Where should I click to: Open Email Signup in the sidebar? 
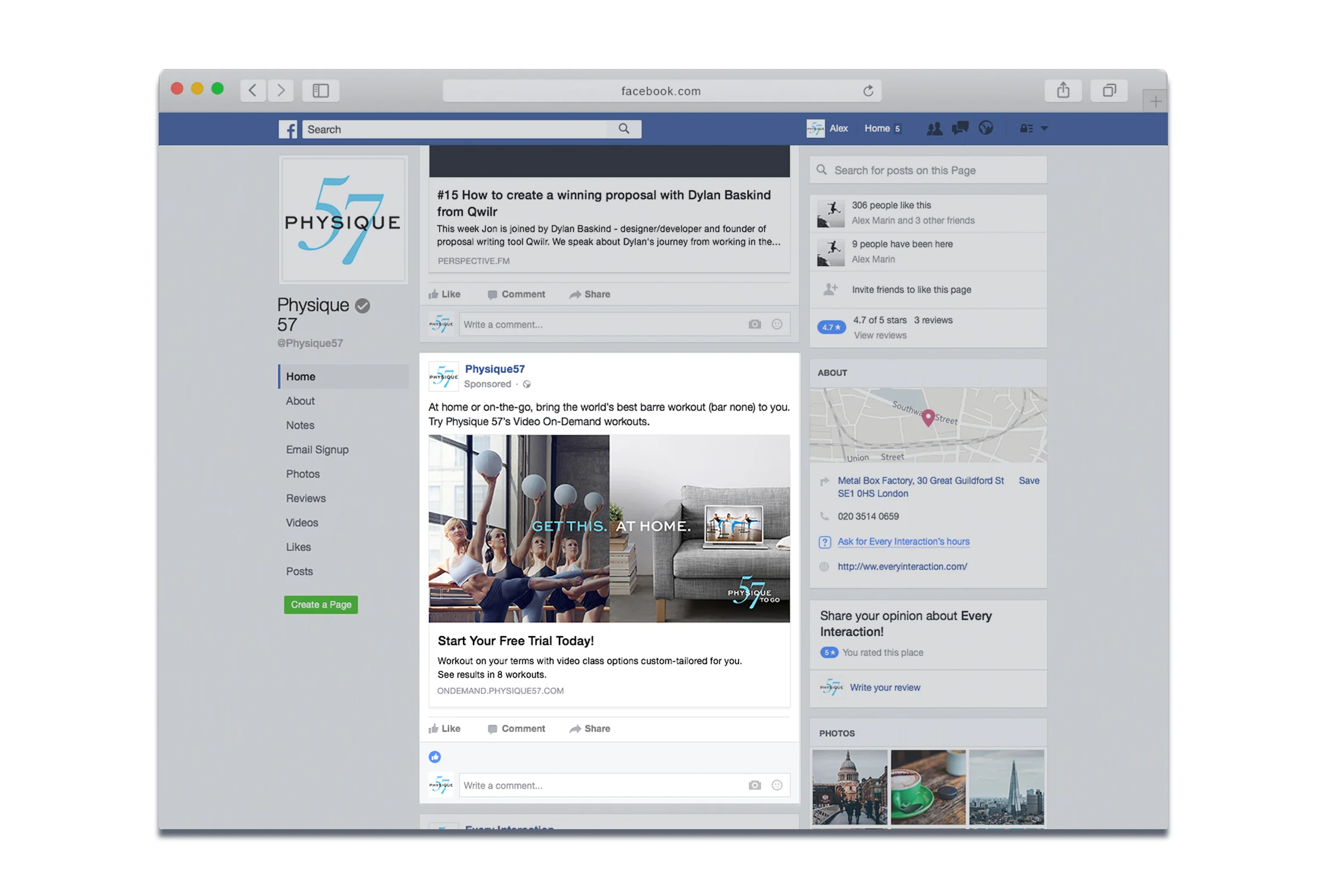click(x=317, y=450)
